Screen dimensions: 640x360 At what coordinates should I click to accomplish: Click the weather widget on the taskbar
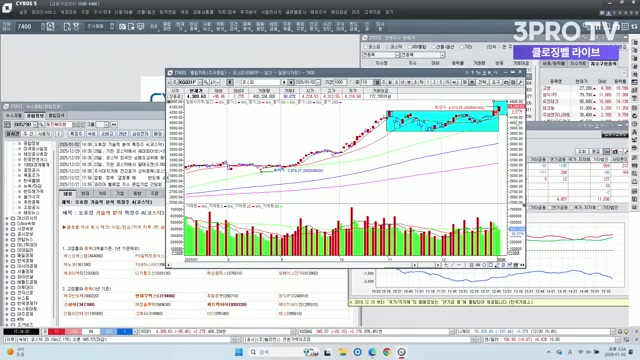pos(16,351)
